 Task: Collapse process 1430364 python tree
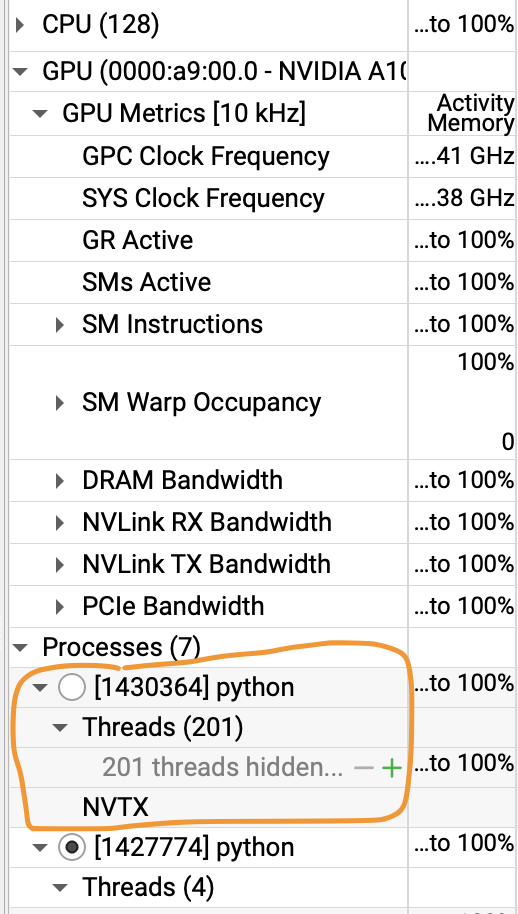(x=40, y=688)
